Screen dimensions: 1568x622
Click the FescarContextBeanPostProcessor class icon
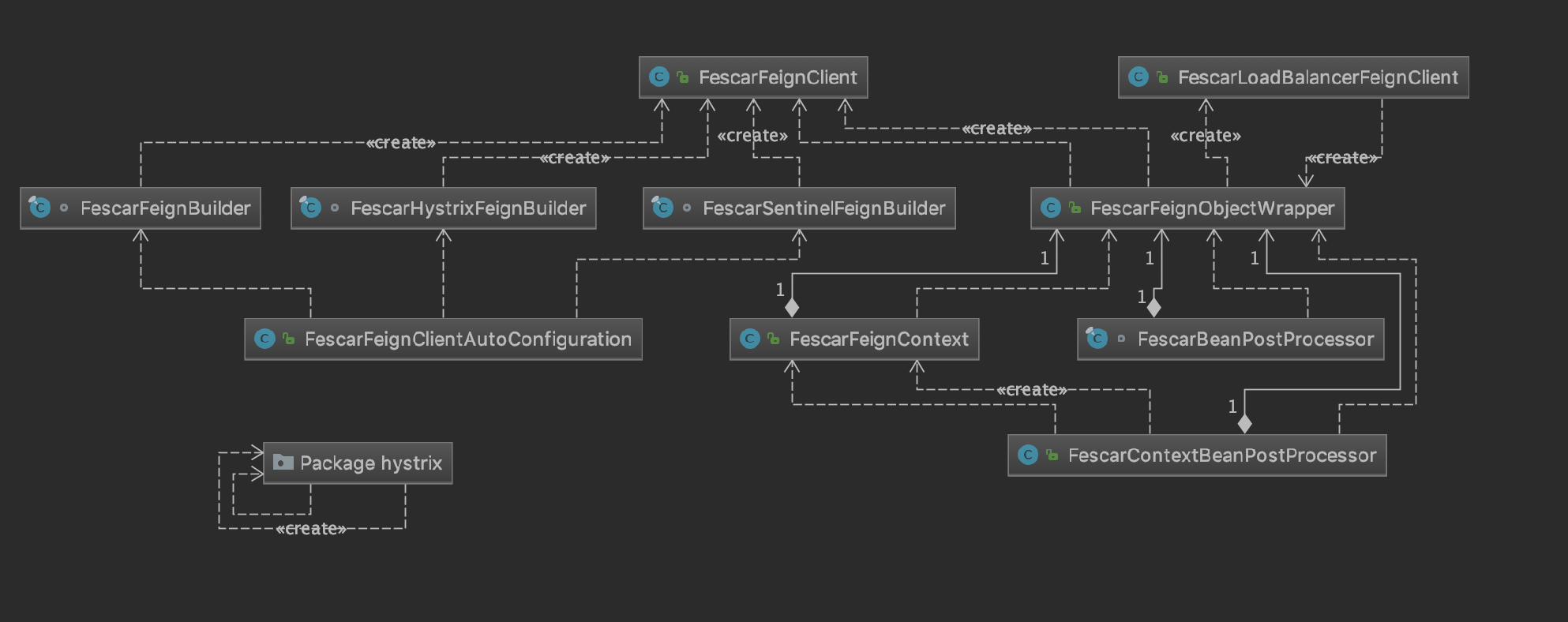click(x=1028, y=455)
